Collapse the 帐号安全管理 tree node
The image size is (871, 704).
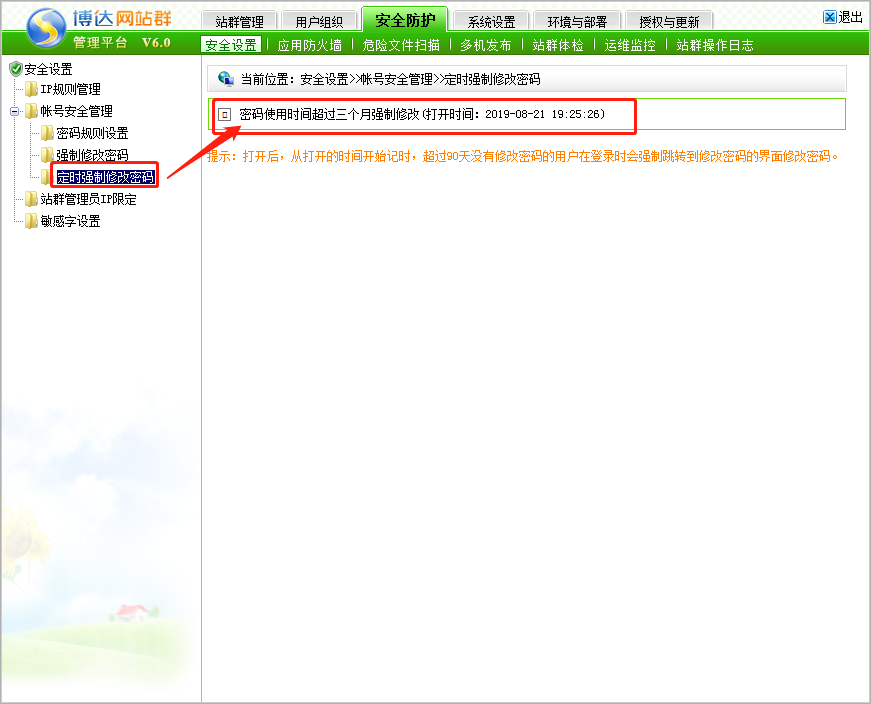coord(14,111)
